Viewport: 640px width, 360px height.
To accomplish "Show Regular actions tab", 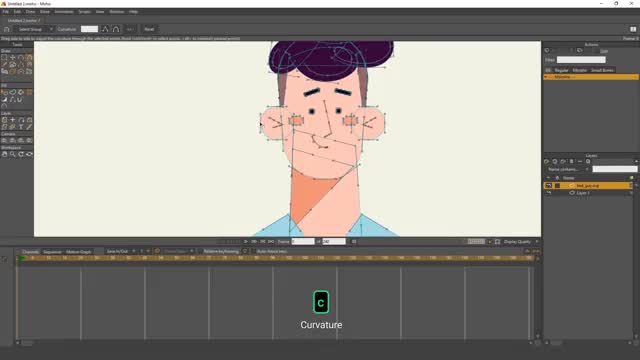I will coord(561,70).
